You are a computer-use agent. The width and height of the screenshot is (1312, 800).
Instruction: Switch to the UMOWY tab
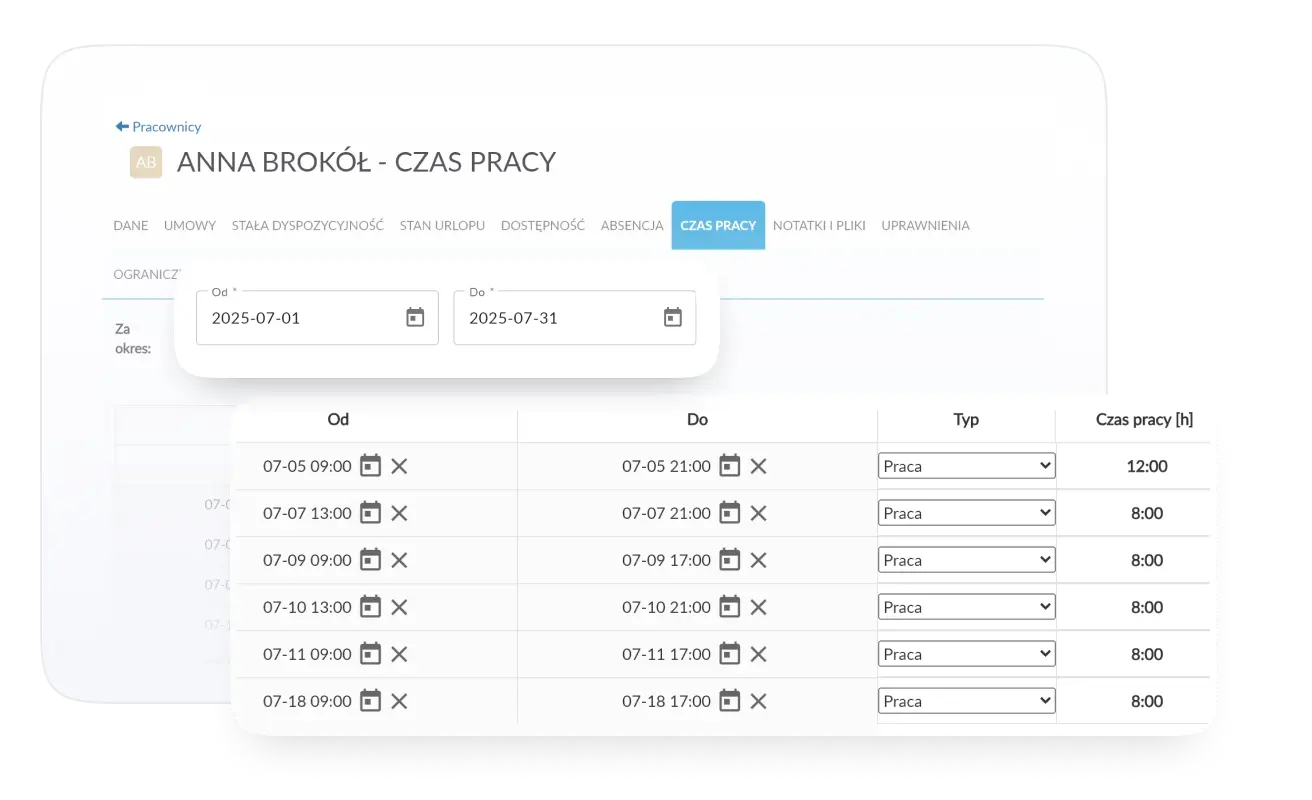[189, 225]
